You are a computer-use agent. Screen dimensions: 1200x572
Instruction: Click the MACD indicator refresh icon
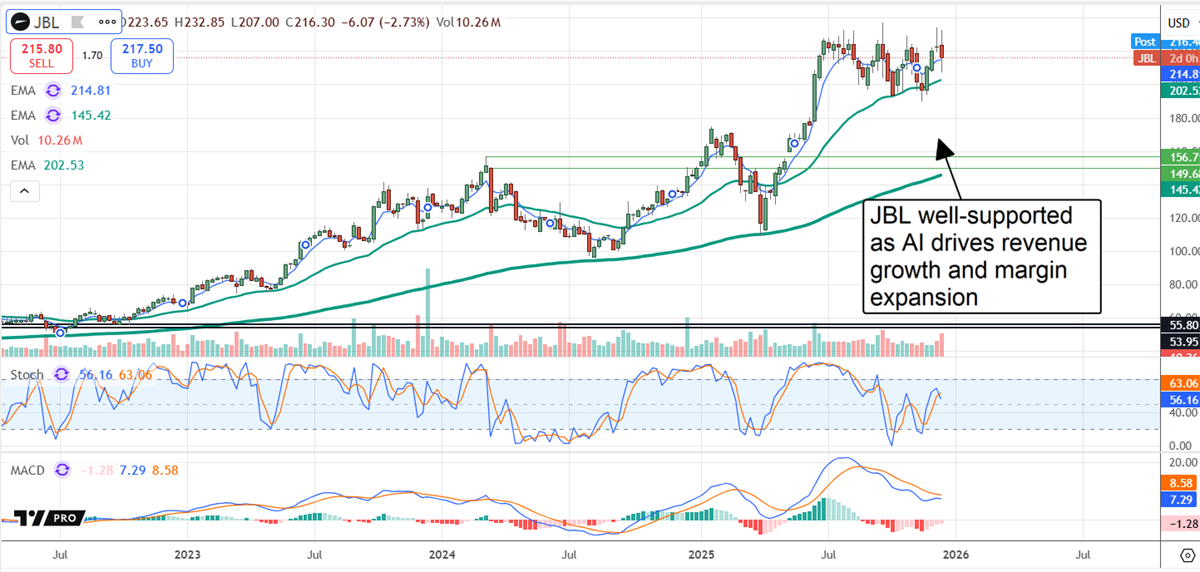[x=64, y=469]
